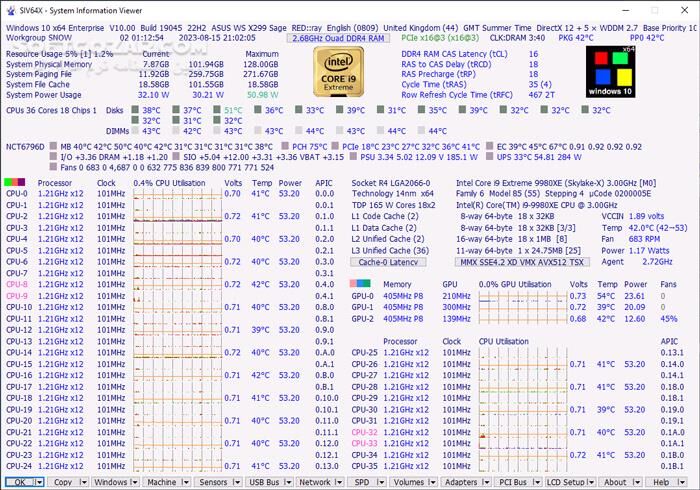
Task: Click the Socket R4 LGA2066-0 text
Action: [x=391, y=183]
